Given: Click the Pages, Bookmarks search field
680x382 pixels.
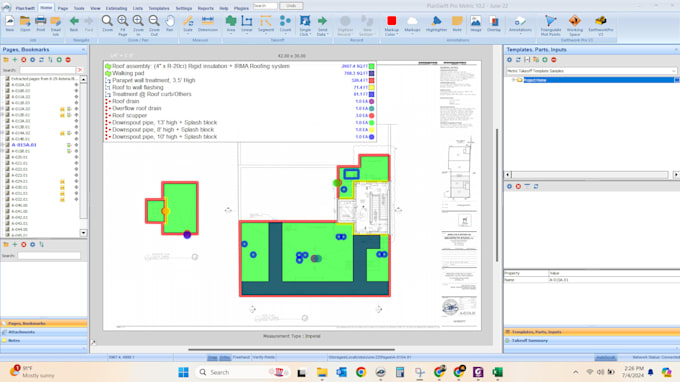Looking at the screenshot, I should click(x=47, y=70).
